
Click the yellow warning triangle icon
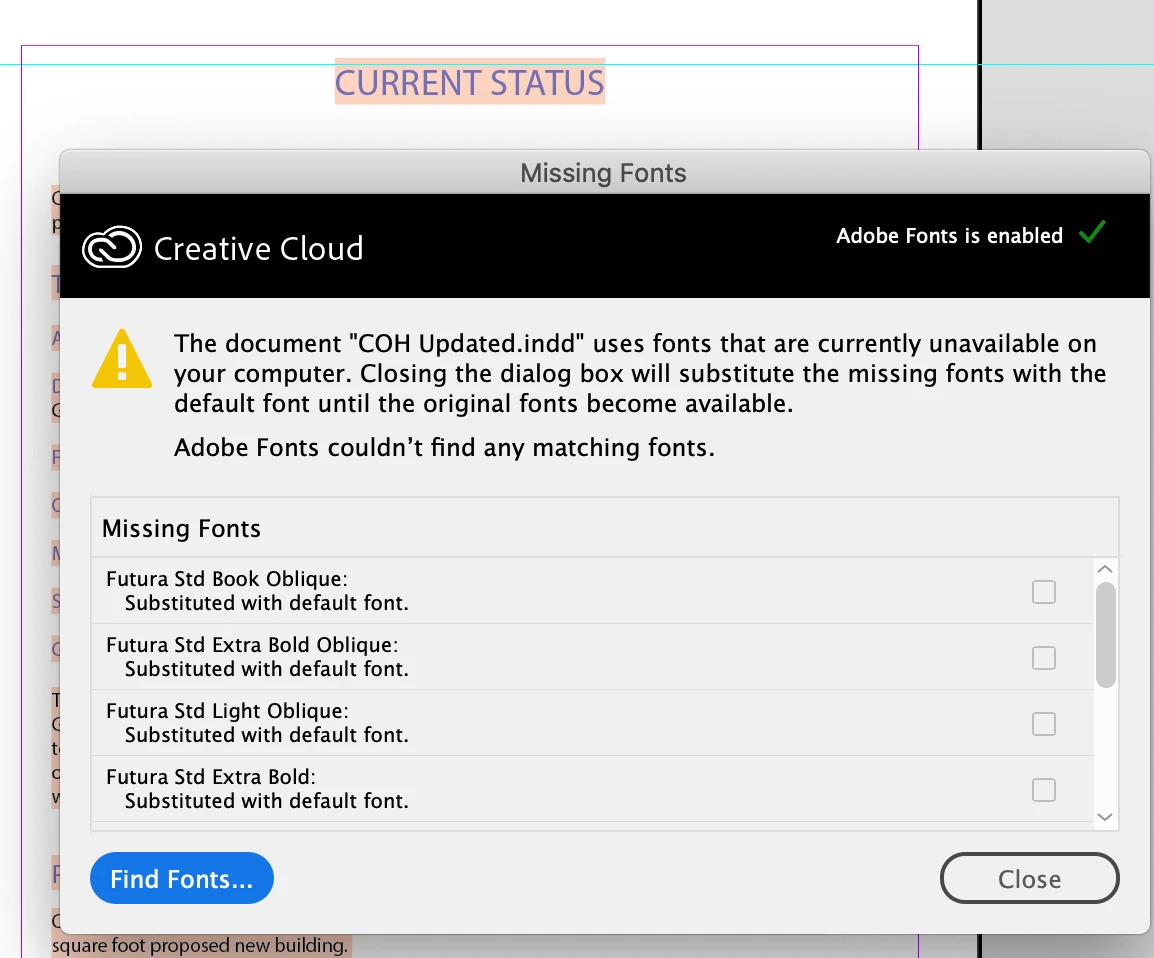[122, 359]
